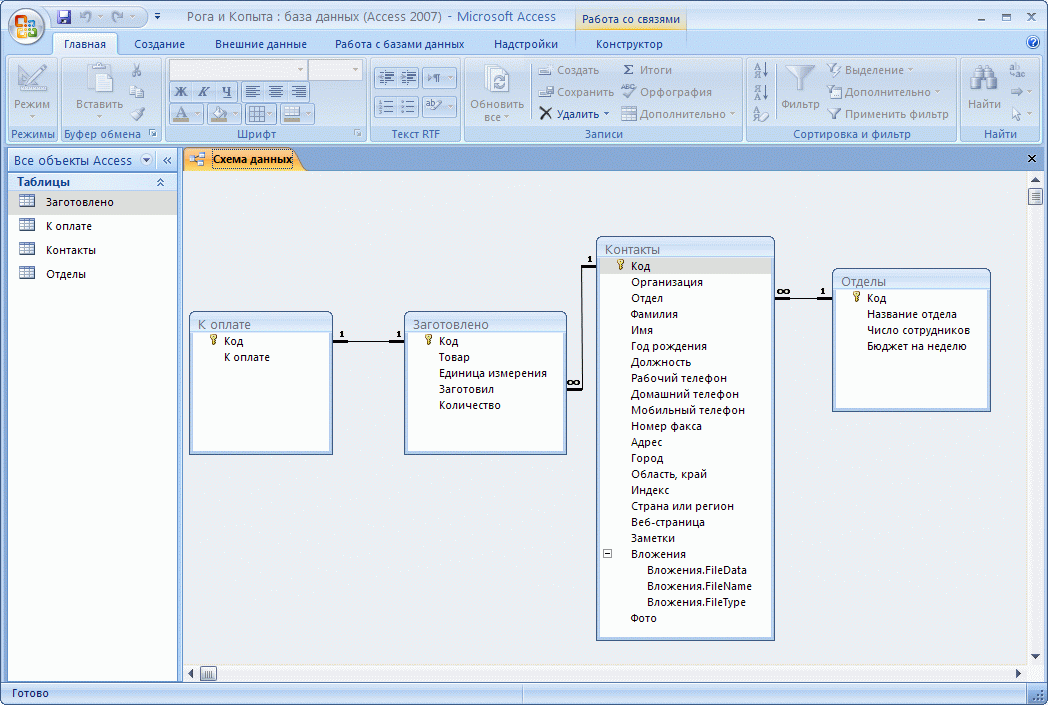The height and width of the screenshot is (705, 1048).
Task: Collapse the Вложения field in Контакты table
Action: [x=607, y=554]
